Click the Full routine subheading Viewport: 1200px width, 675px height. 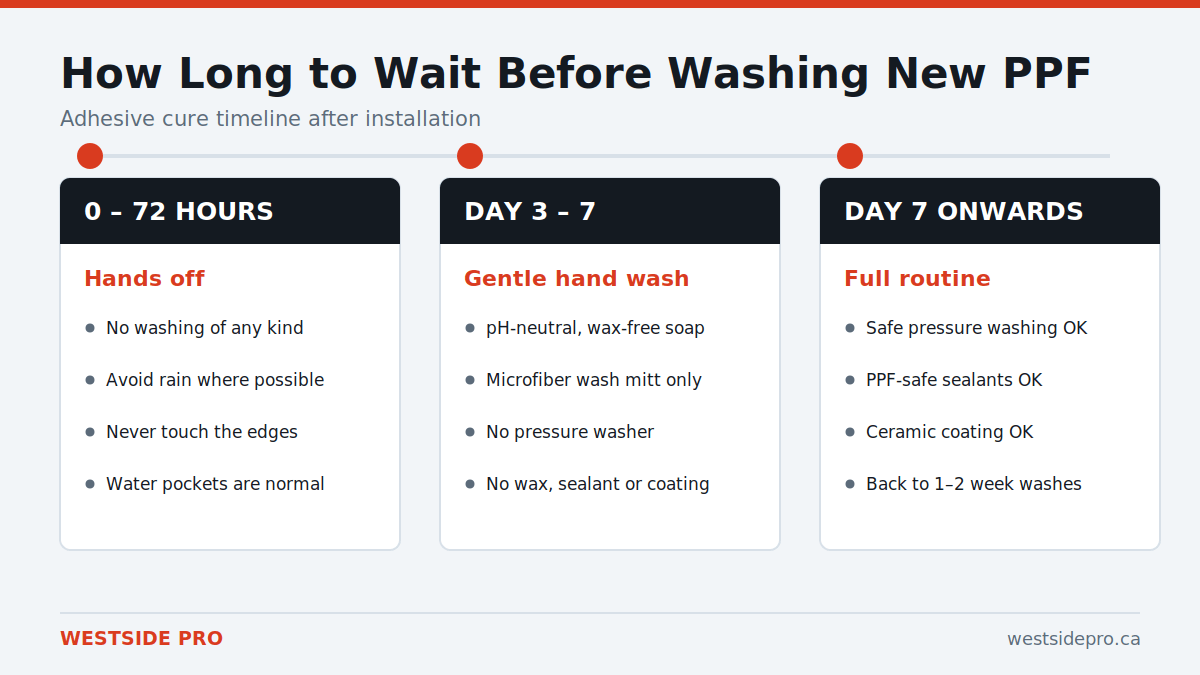(917, 279)
